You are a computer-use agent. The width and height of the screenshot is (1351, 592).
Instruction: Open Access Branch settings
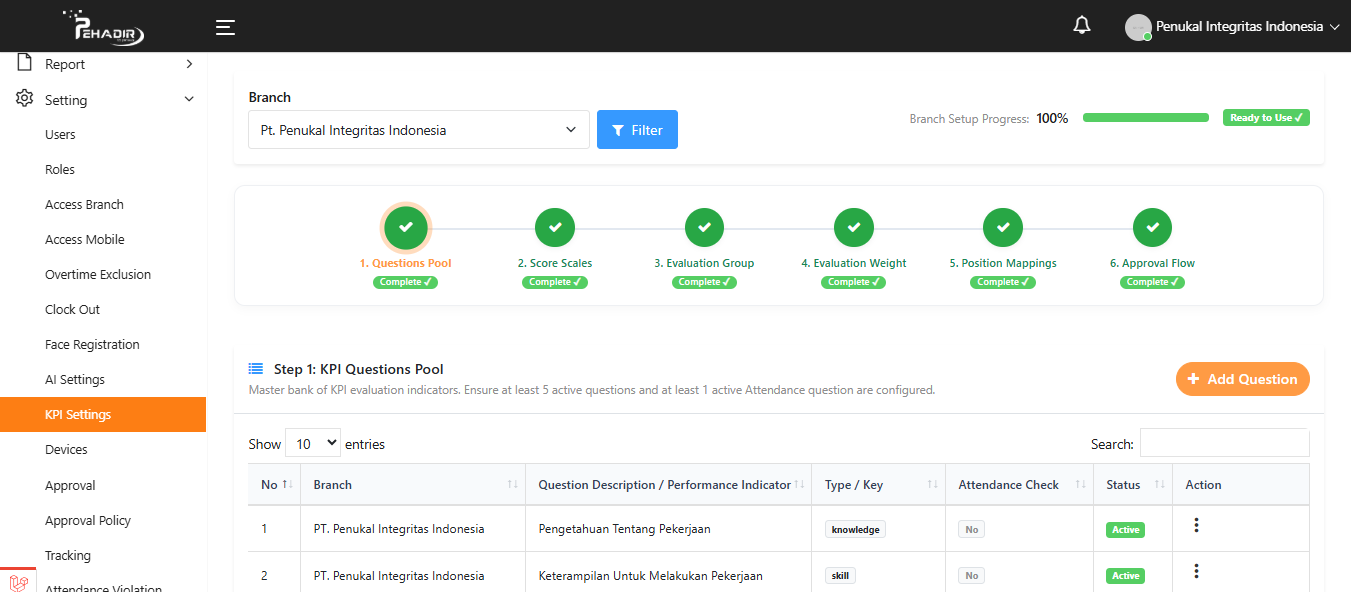84,204
